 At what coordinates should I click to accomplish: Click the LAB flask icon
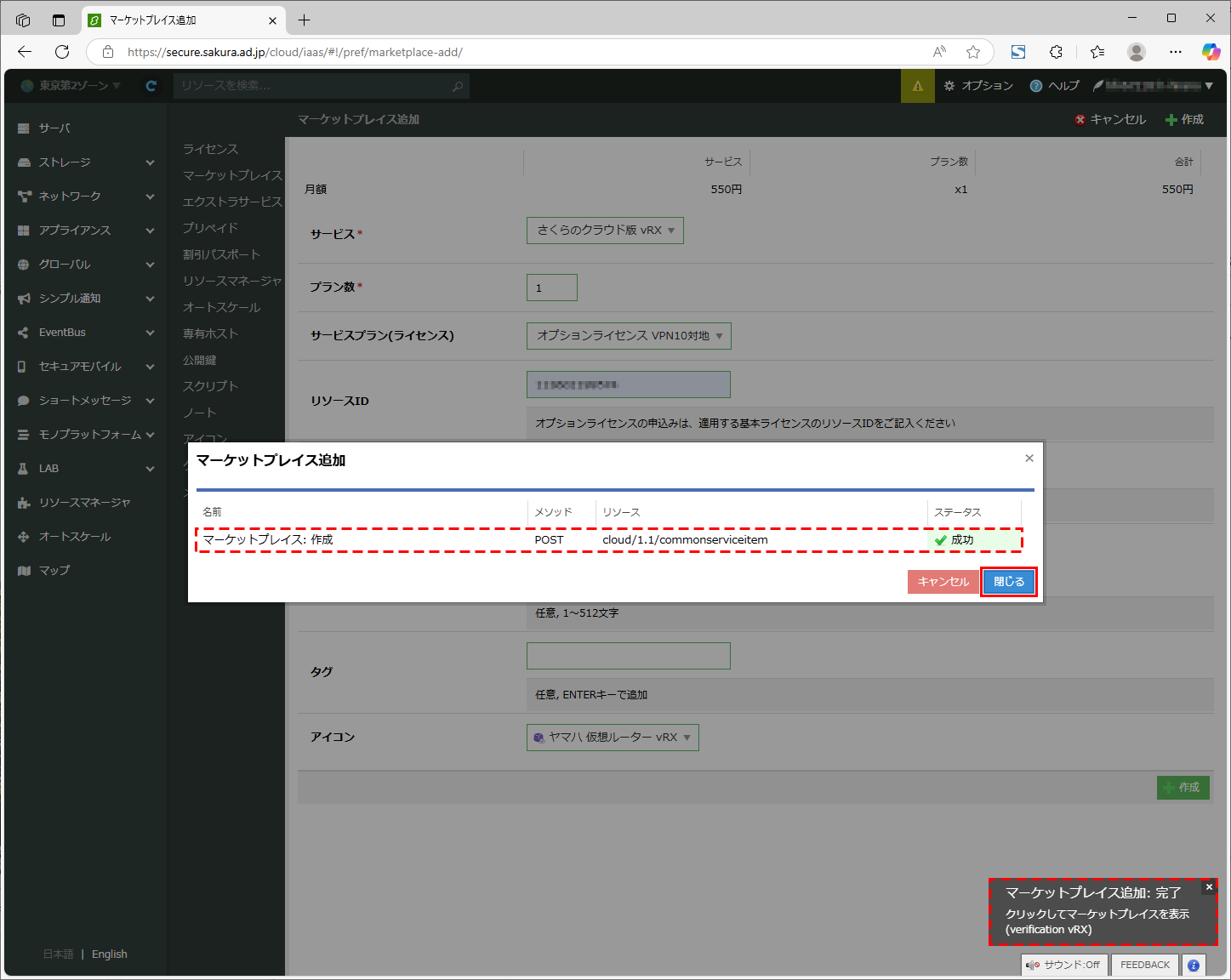click(x=23, y=469)
